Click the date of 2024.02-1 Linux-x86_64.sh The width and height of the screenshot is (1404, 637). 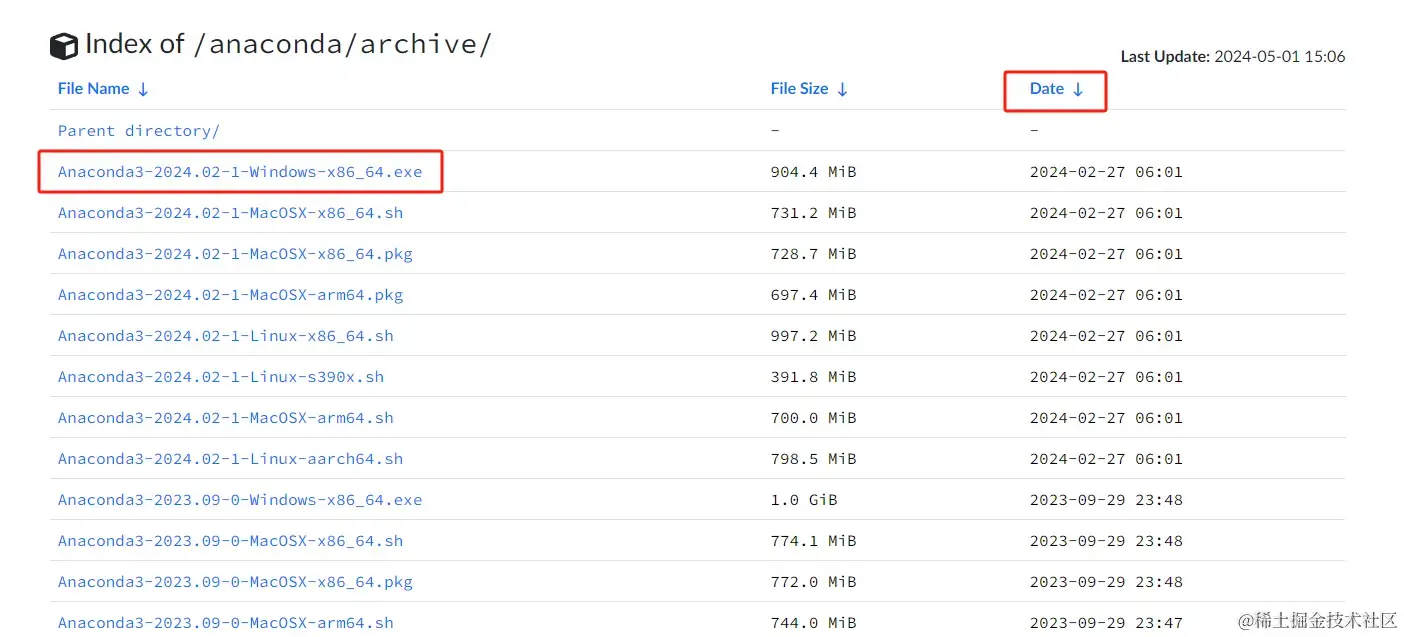coord(1106,335)
